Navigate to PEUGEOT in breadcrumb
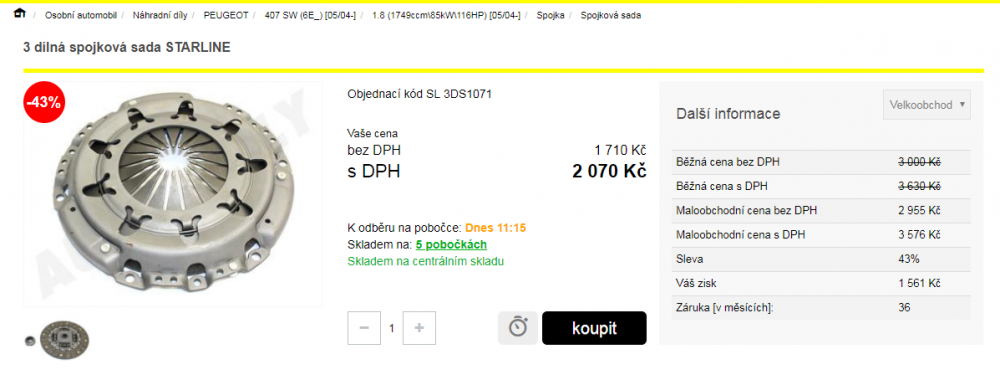Image resolution: width=1000 pixels, height=390 pixels. (226, 15)
